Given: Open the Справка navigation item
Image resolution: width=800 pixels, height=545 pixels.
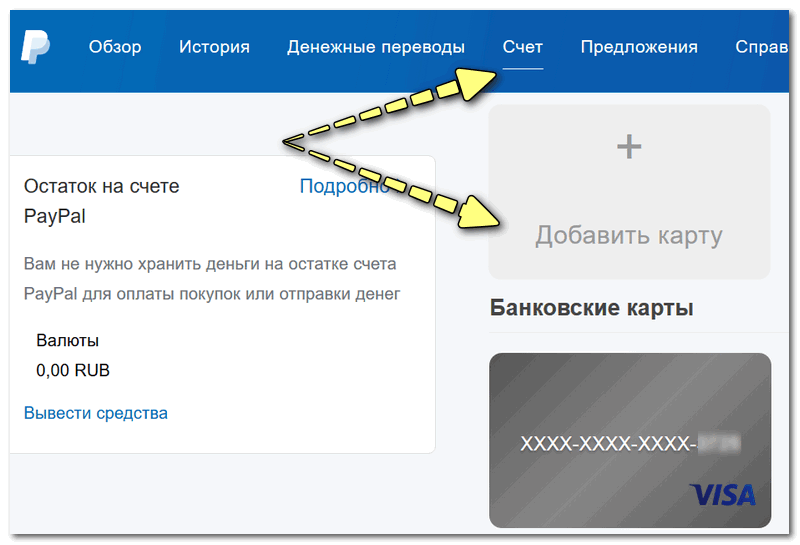Looking at the screenshot, I should pyautogui.click(x=761, y=47).
